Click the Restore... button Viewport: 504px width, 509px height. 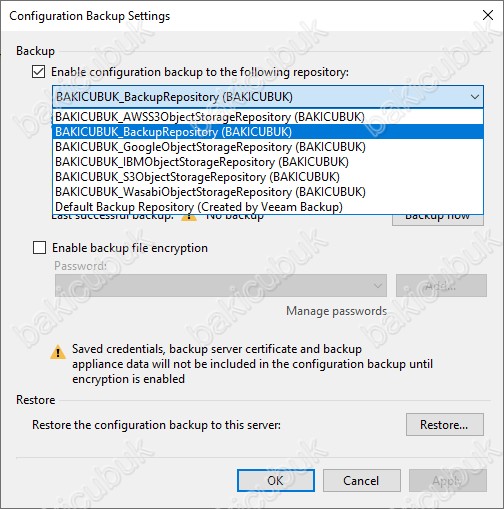click(x=445, y=425)
